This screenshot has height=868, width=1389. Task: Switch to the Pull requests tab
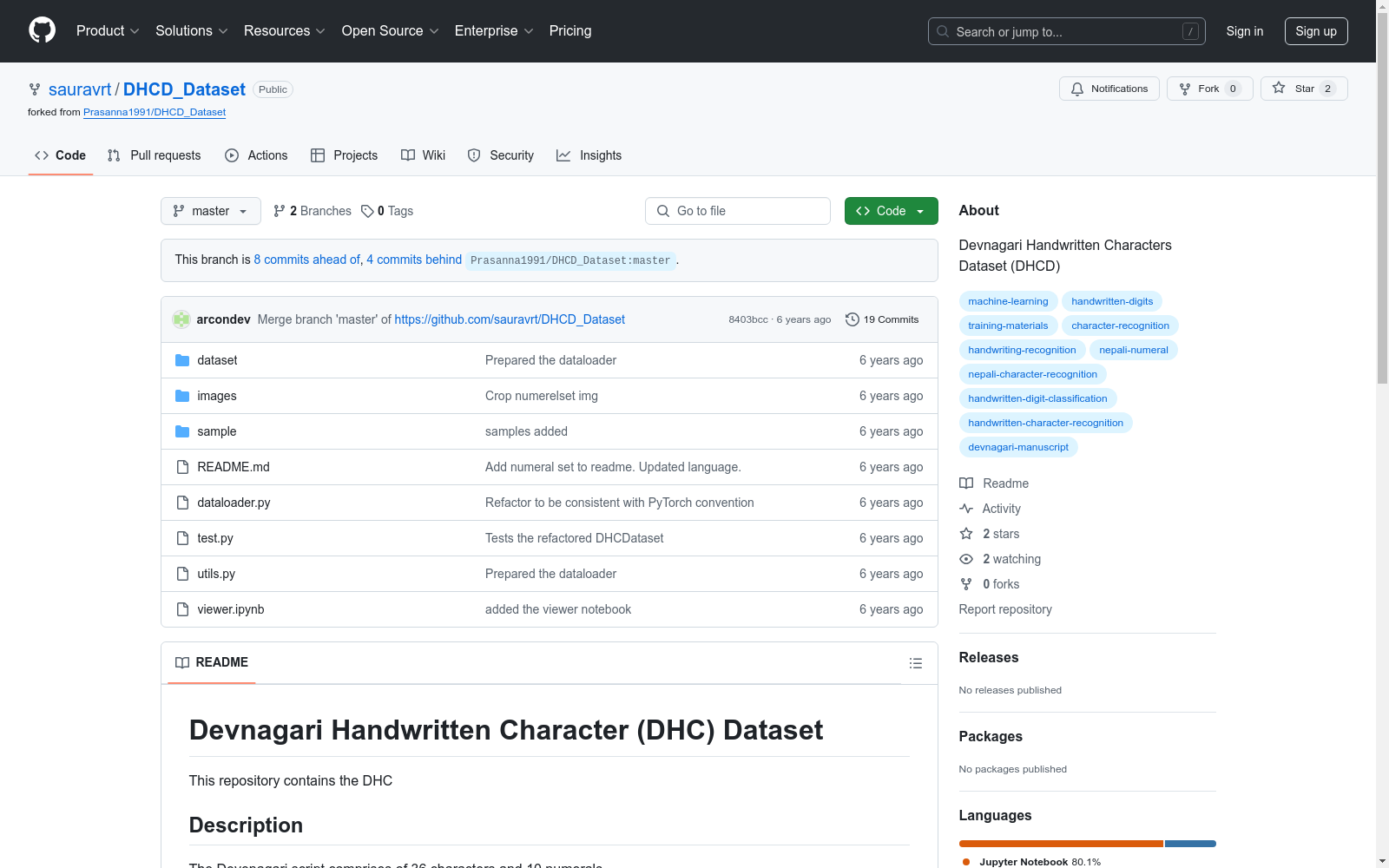(154, 155)
